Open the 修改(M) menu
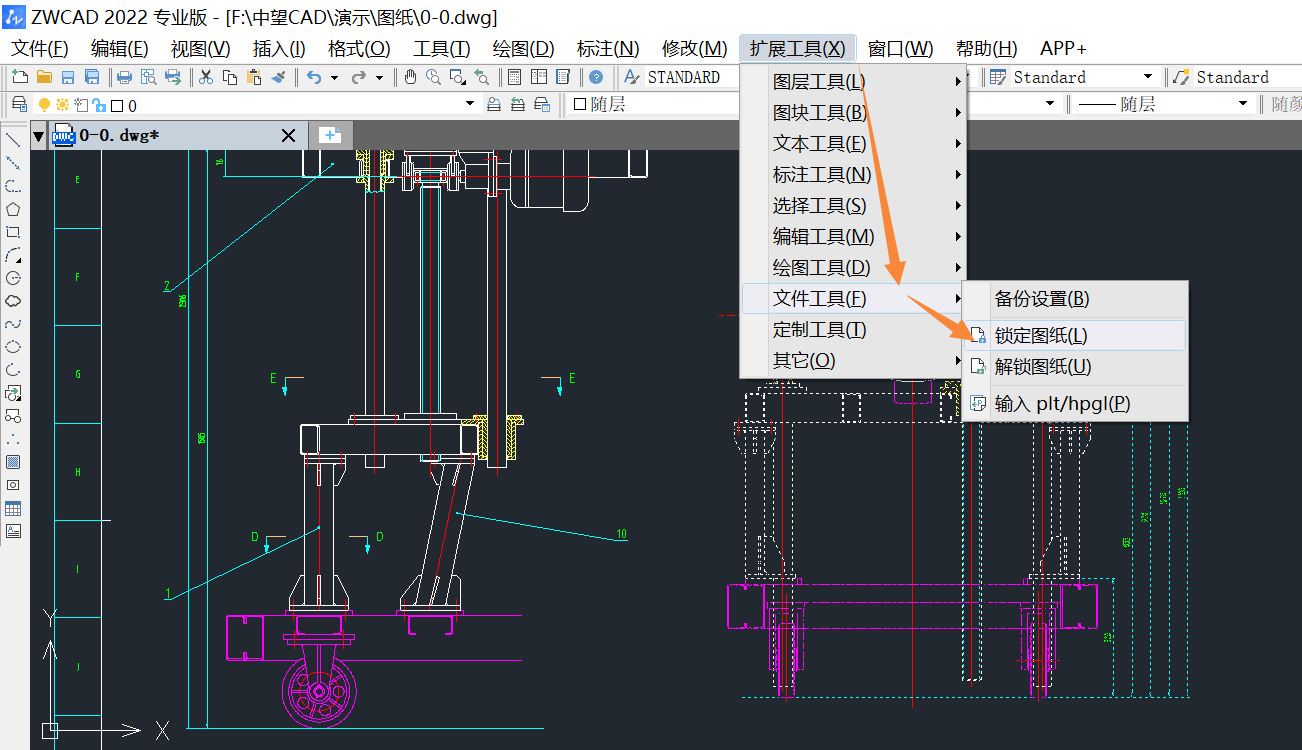 click(x=694, y=48)
